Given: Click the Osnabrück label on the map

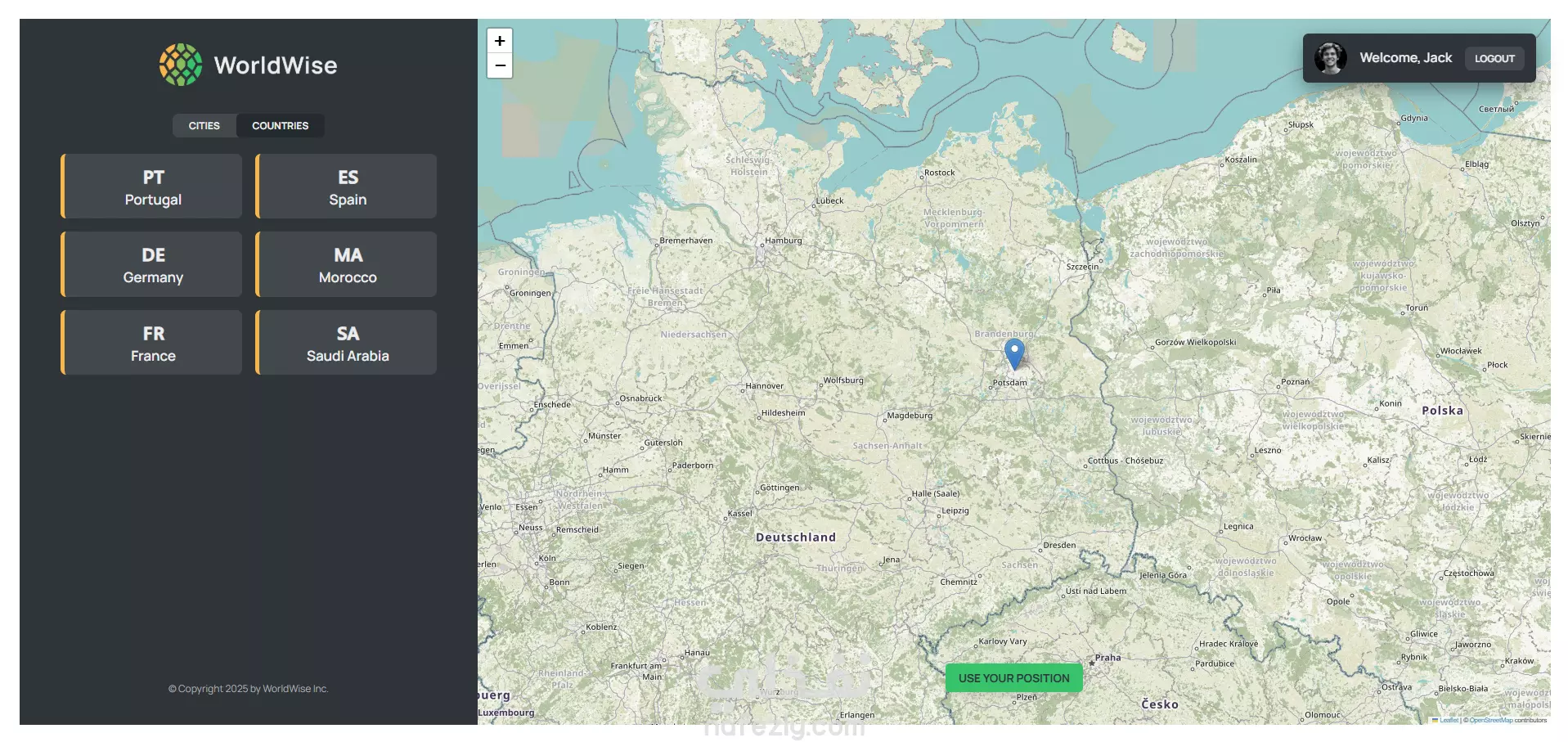Looking at the screenshot, I should coord(640,398).
